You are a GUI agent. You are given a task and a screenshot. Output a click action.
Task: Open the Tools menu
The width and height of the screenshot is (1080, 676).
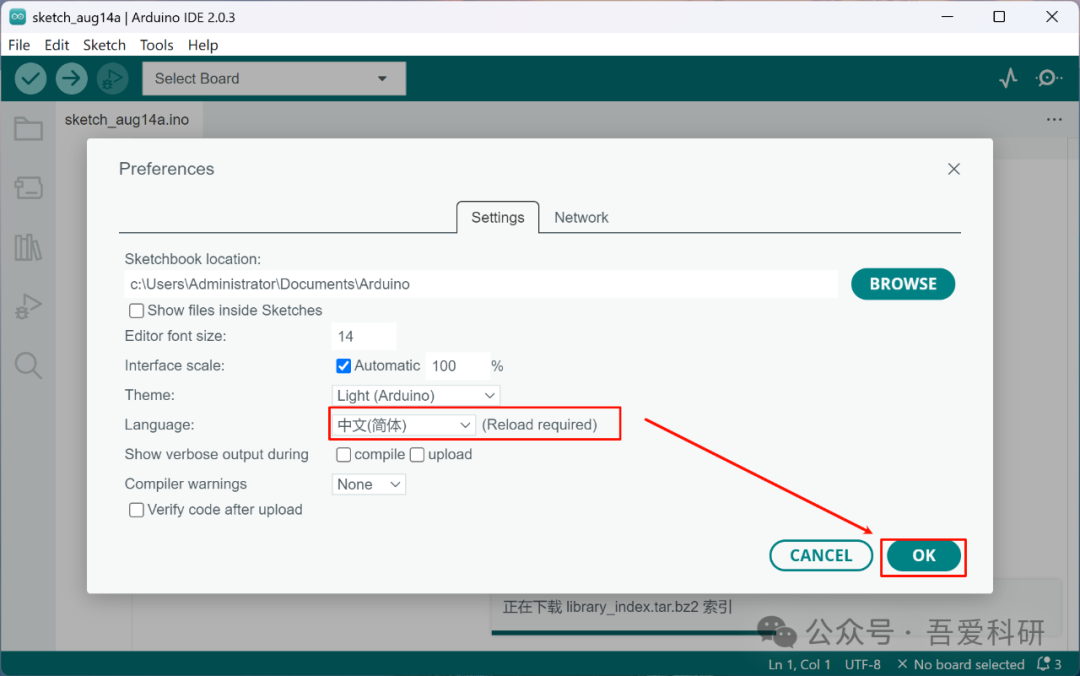(156, 45)
